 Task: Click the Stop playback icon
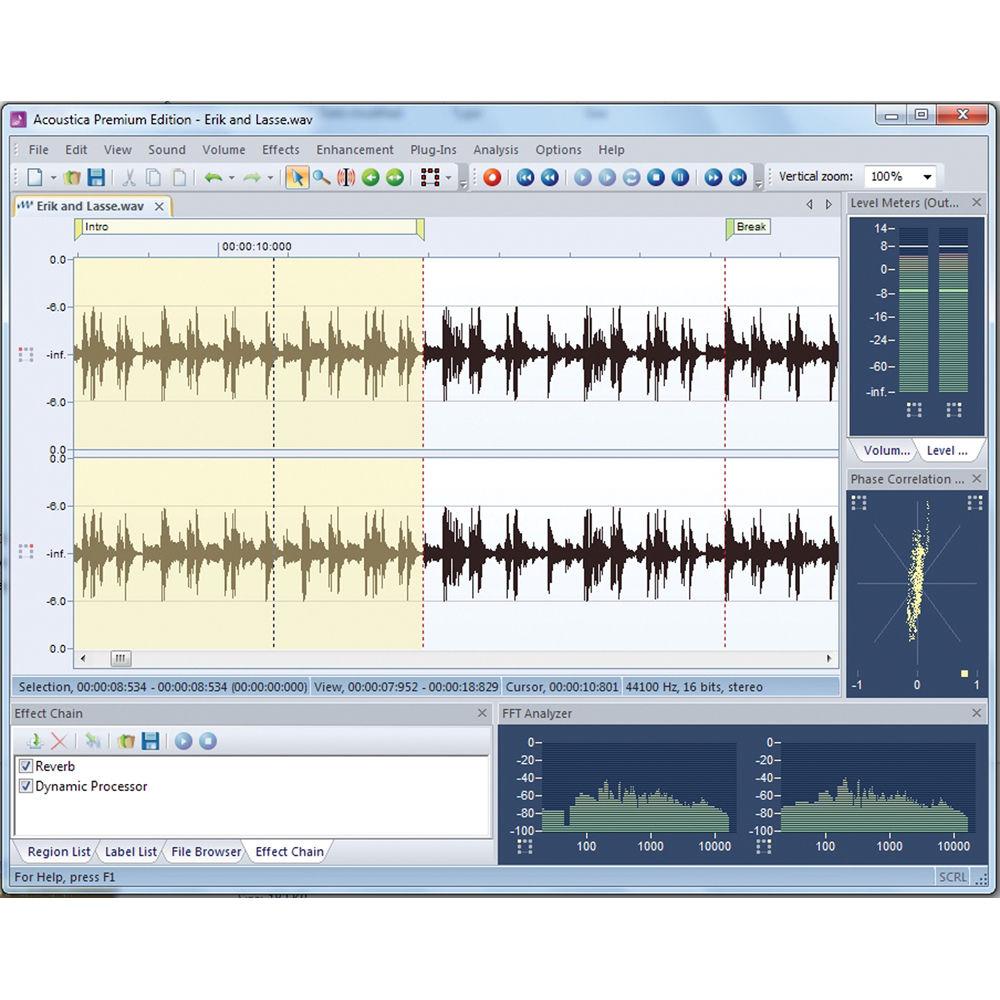pyautogui.click(x=655, y=177)
